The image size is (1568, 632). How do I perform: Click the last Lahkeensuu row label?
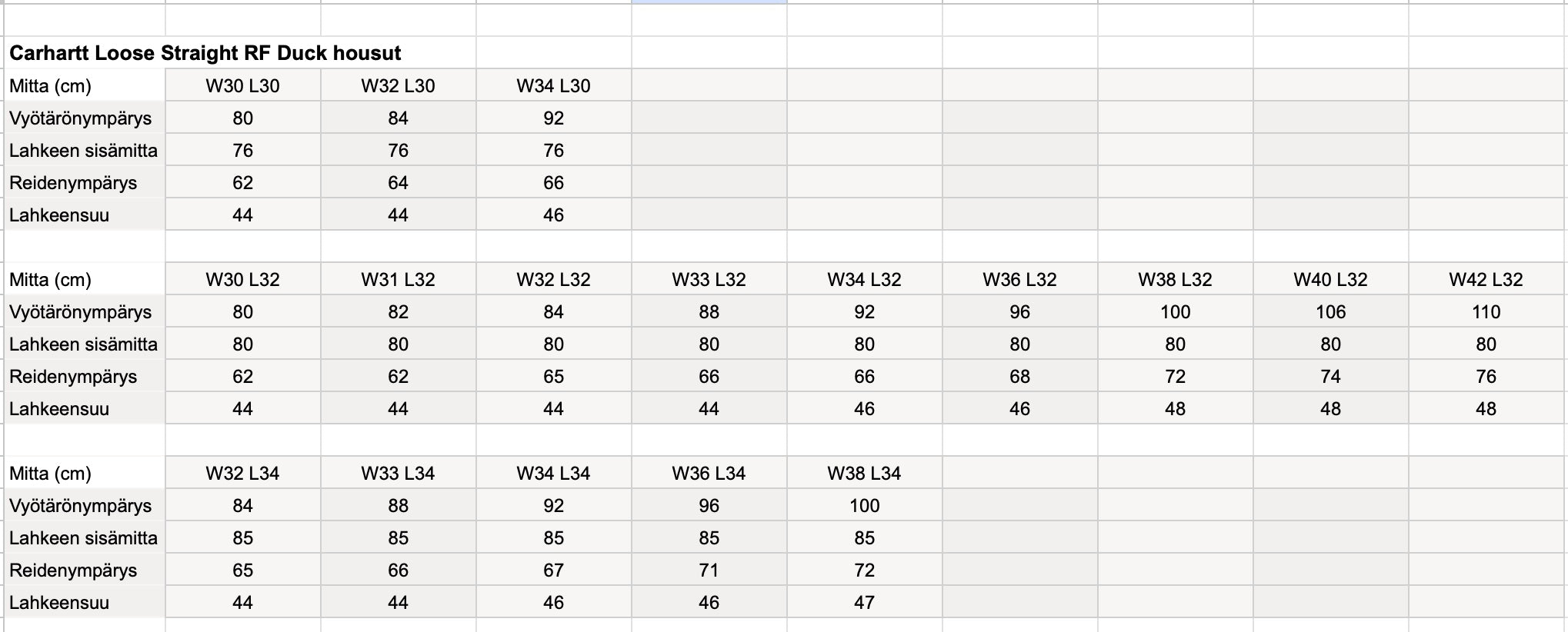(59, 602)
